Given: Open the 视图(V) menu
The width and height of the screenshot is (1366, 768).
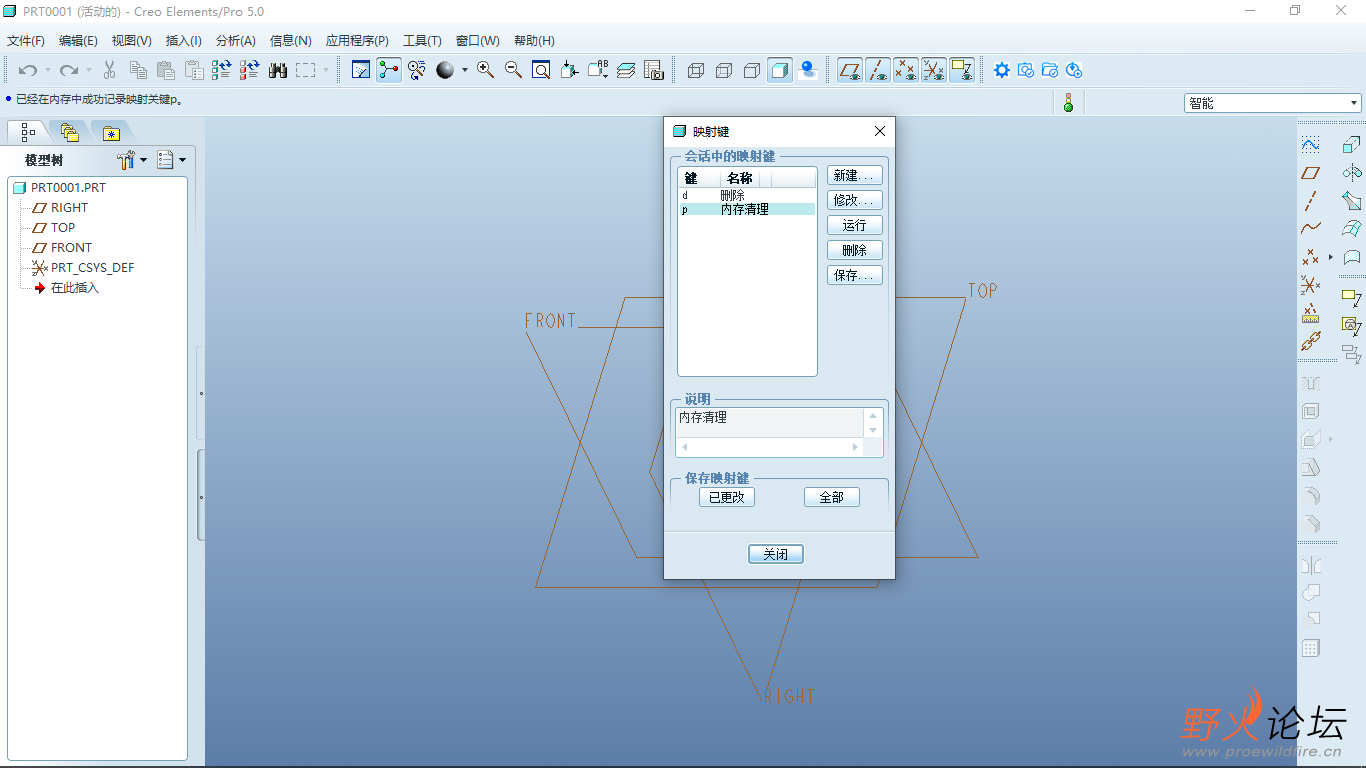Looking at the screenshot, I should click(x=132, y=41).
